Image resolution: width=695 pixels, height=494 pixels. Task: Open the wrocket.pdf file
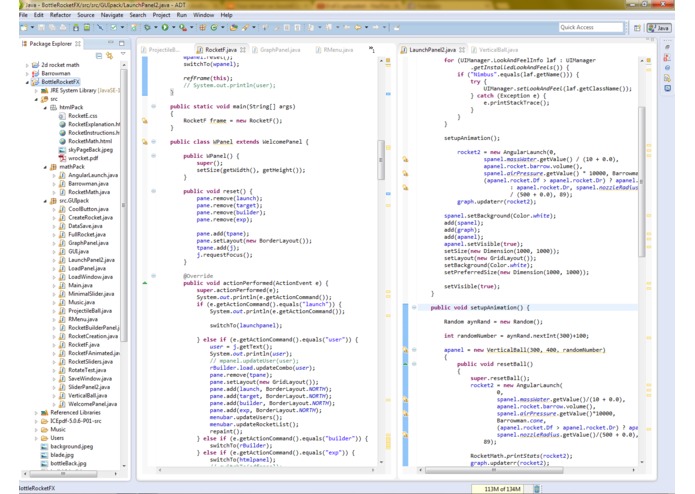(82, 158)
